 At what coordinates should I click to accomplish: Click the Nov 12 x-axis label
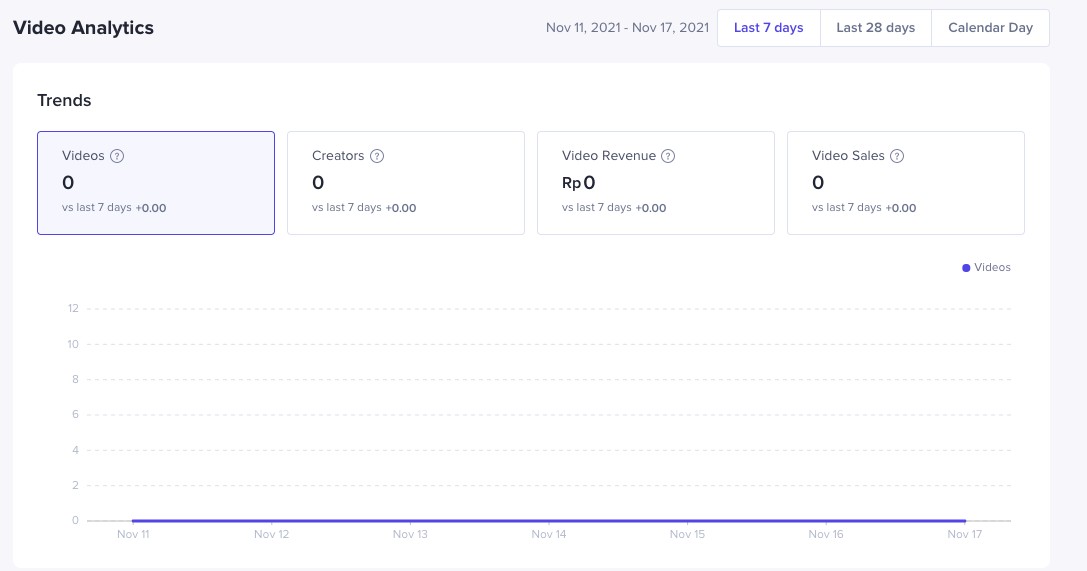point(271,534)
